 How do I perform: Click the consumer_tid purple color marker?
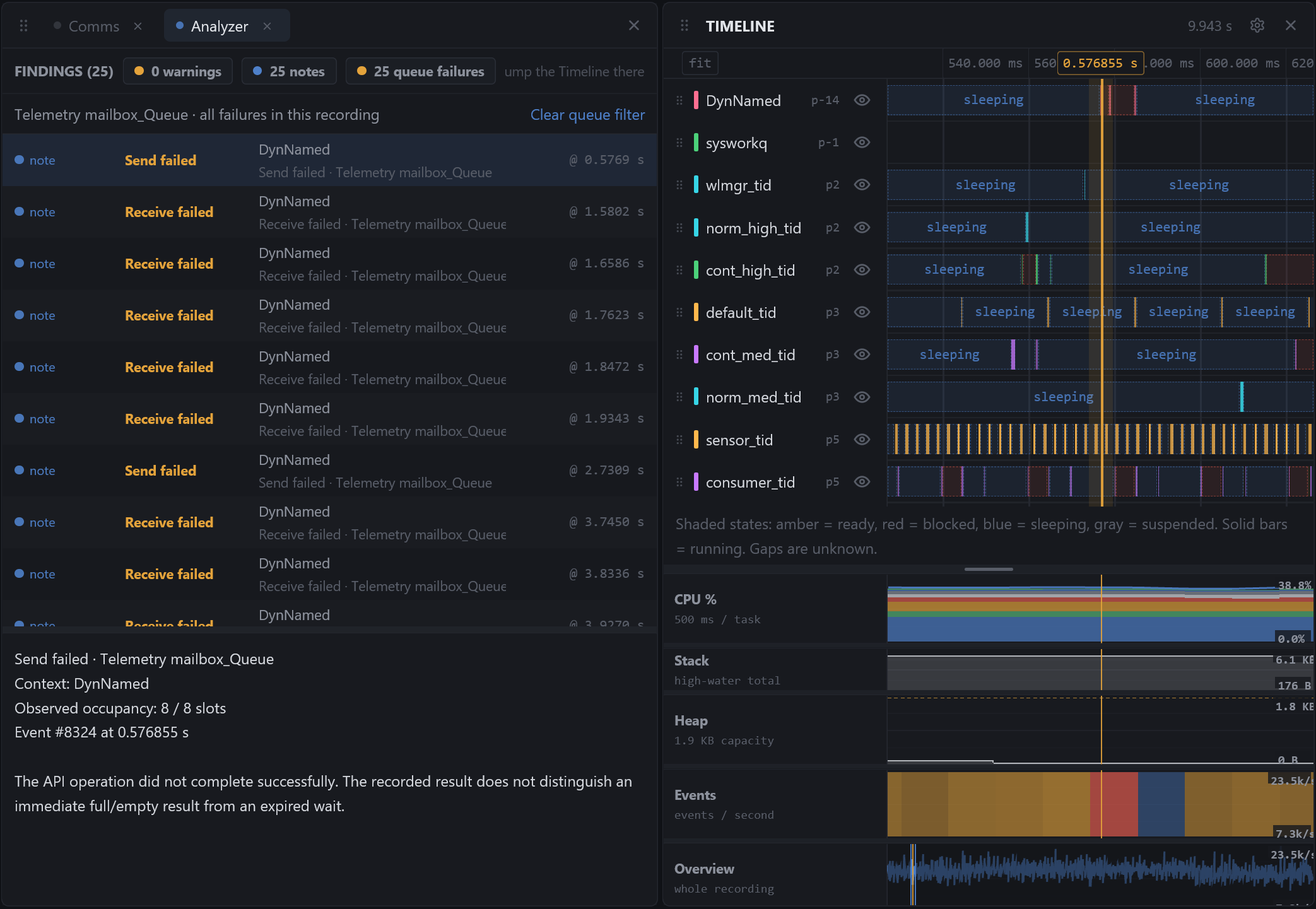click(696, 482)
